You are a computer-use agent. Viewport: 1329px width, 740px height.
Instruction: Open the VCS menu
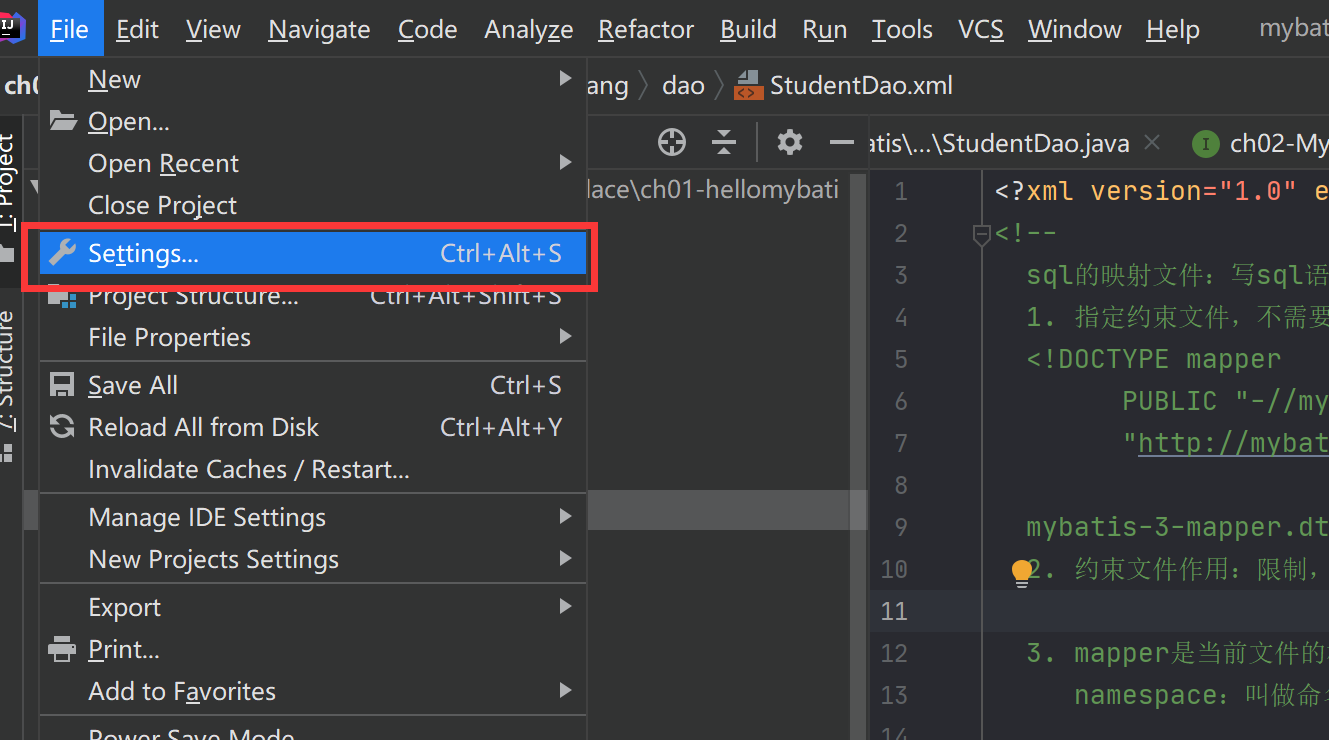pos(980,30)
